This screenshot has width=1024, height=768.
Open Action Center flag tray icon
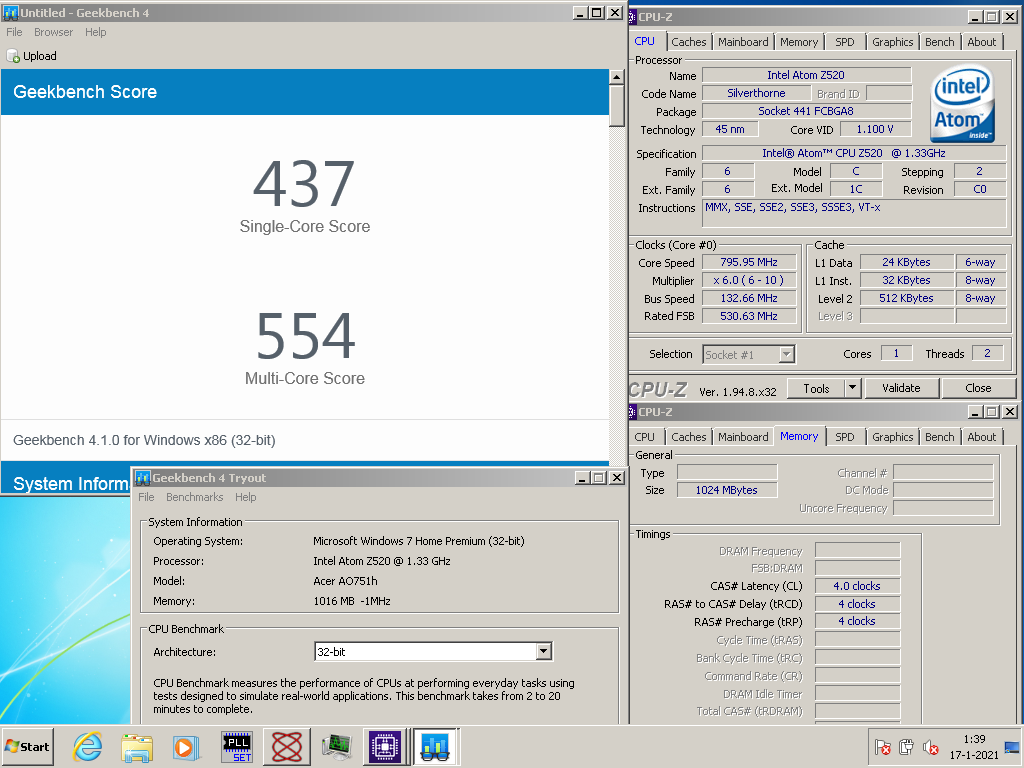882,747
